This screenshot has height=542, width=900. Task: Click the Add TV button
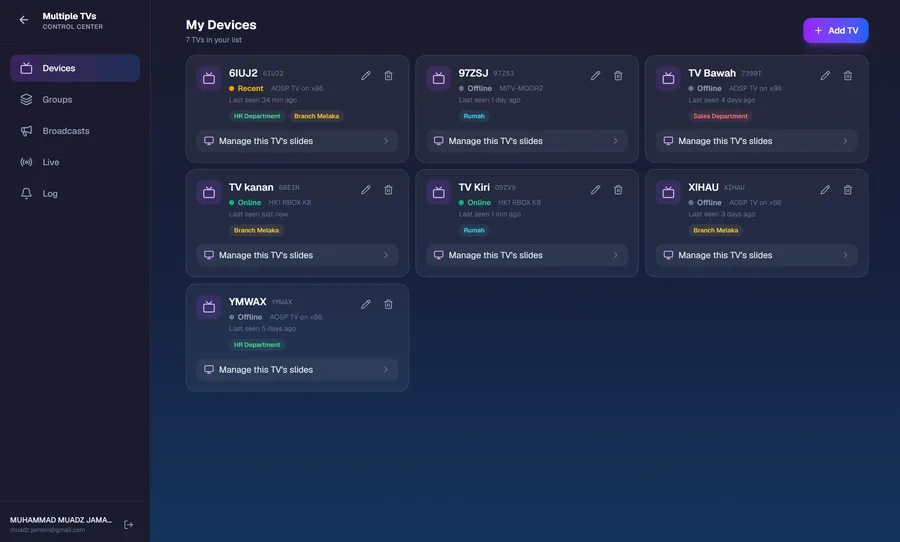pyautogui.click(x=835, y=30)
